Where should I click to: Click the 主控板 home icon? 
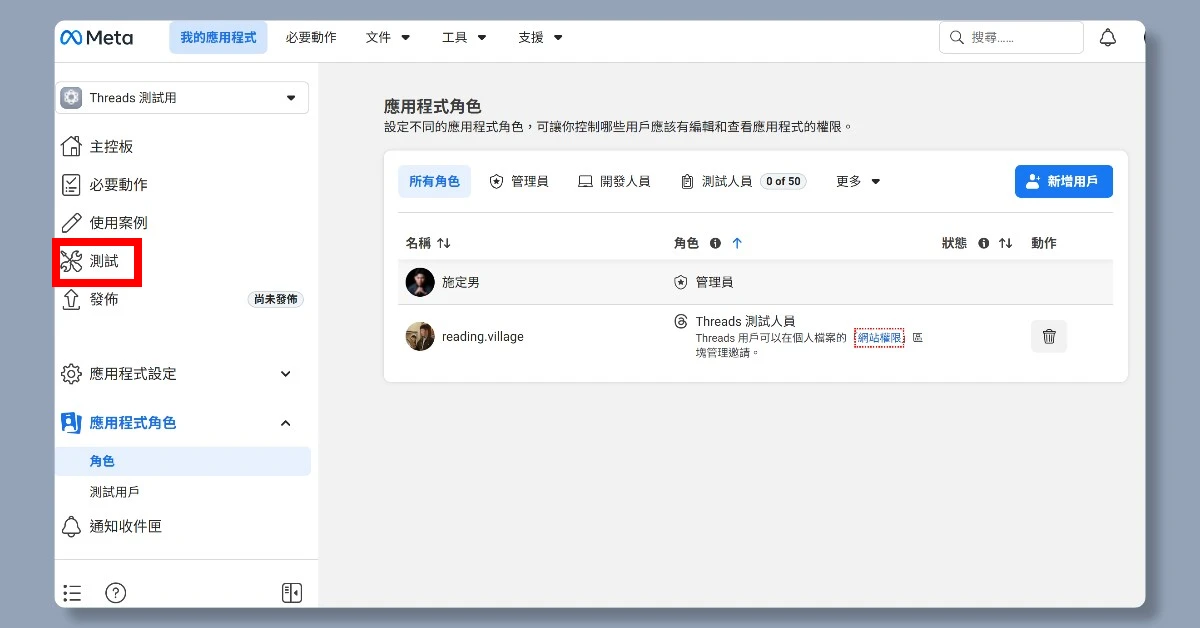[71, 146]
